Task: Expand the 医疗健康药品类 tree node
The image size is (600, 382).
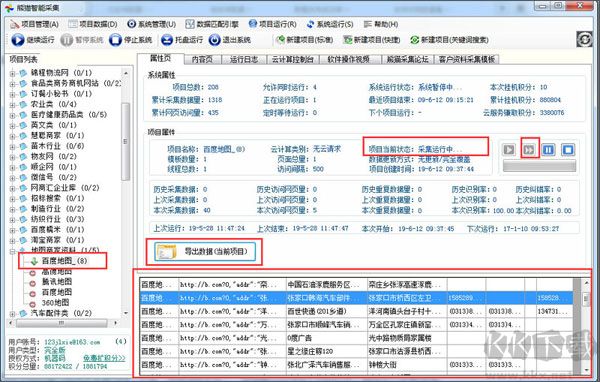Action: tap(12, 115)
